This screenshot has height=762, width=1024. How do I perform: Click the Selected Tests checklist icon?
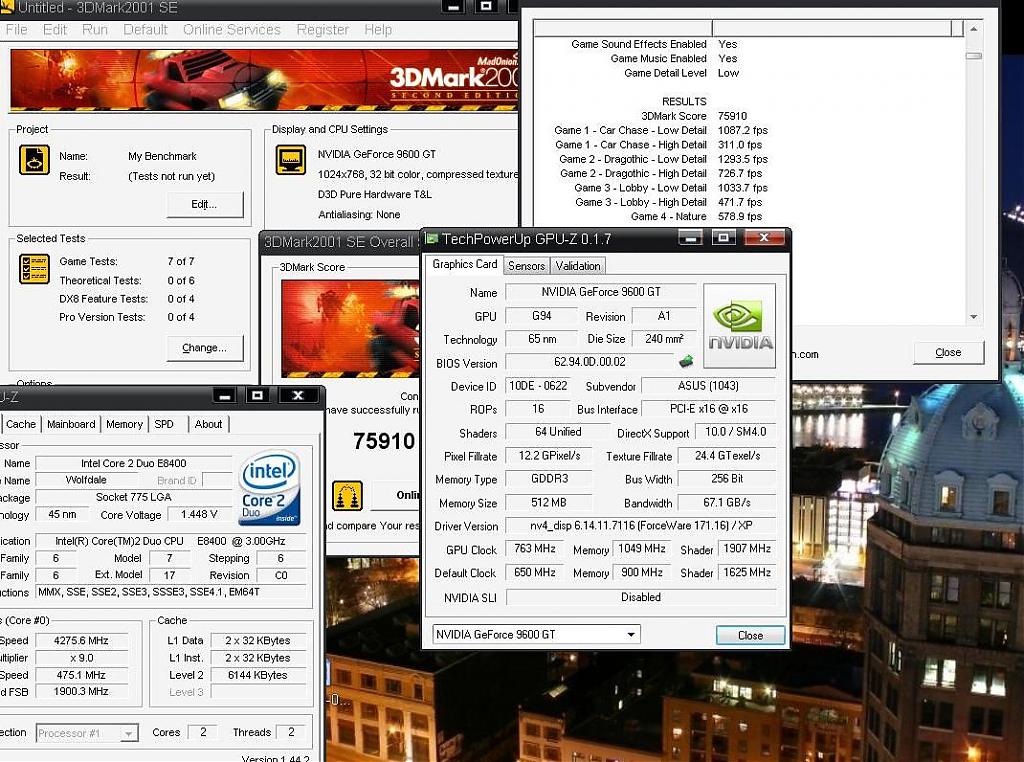[x=35, y=268]
